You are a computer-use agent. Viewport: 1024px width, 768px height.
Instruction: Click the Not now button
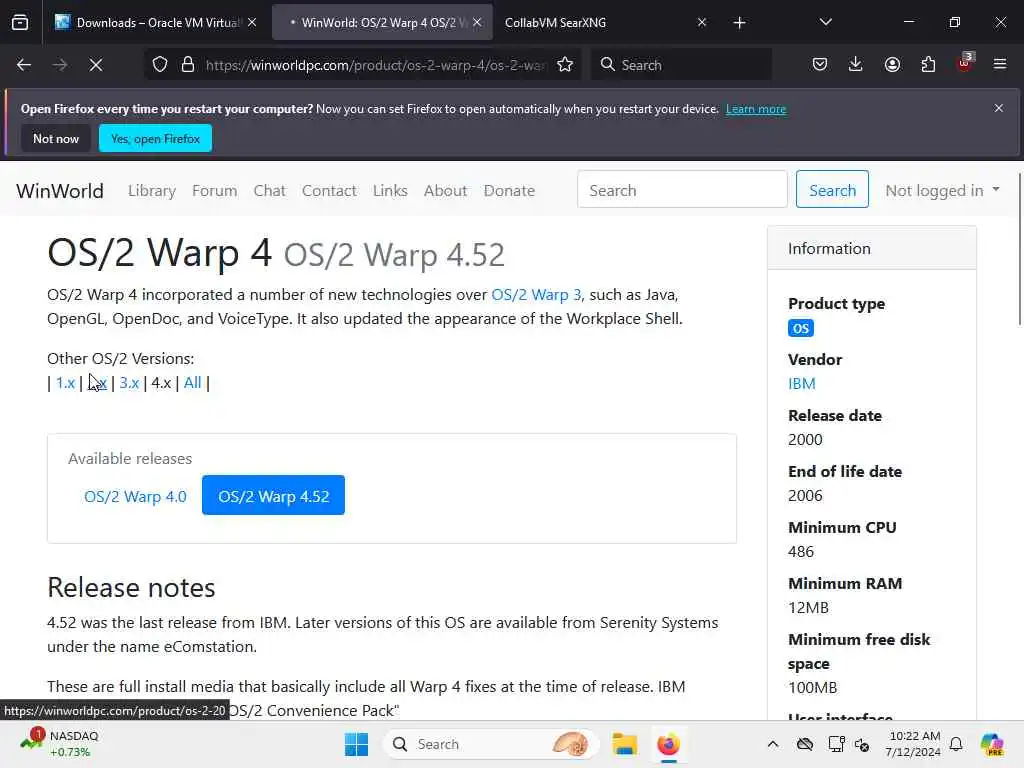[56, 138]
